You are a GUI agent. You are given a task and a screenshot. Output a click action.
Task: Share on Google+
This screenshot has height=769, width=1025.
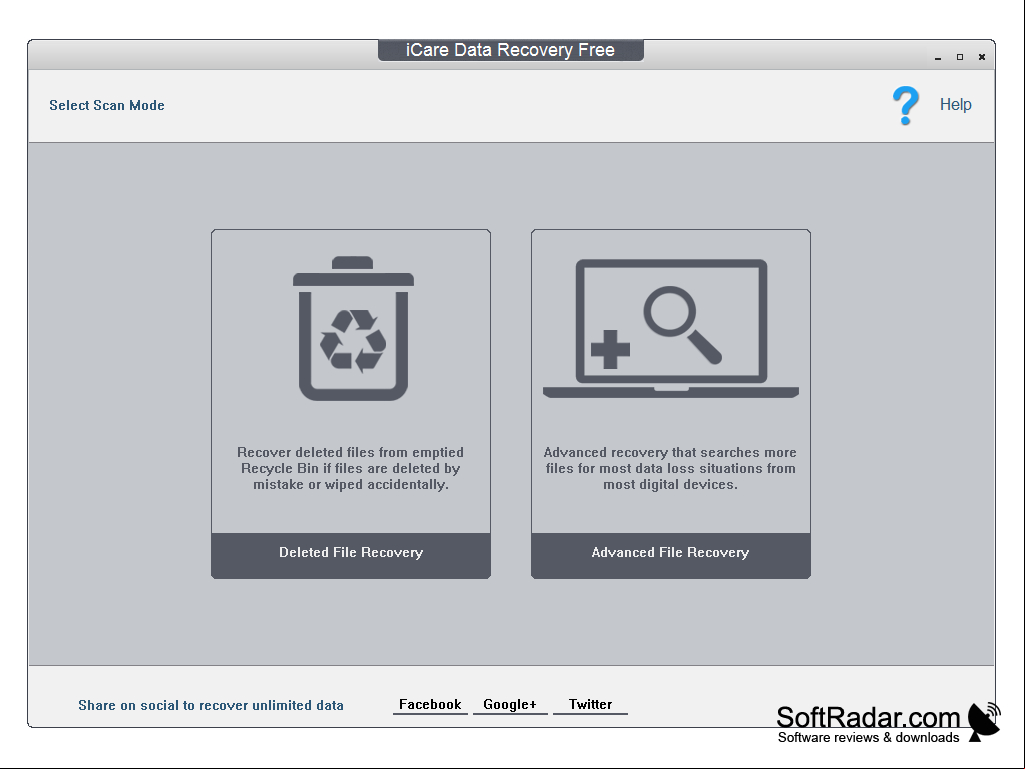coord(510,704)
